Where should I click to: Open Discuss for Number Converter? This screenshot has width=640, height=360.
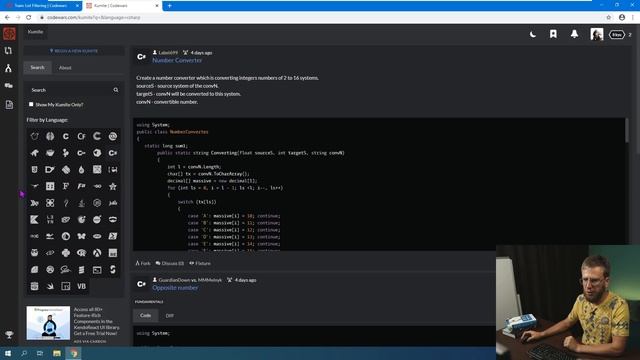[x=170, y=263]
